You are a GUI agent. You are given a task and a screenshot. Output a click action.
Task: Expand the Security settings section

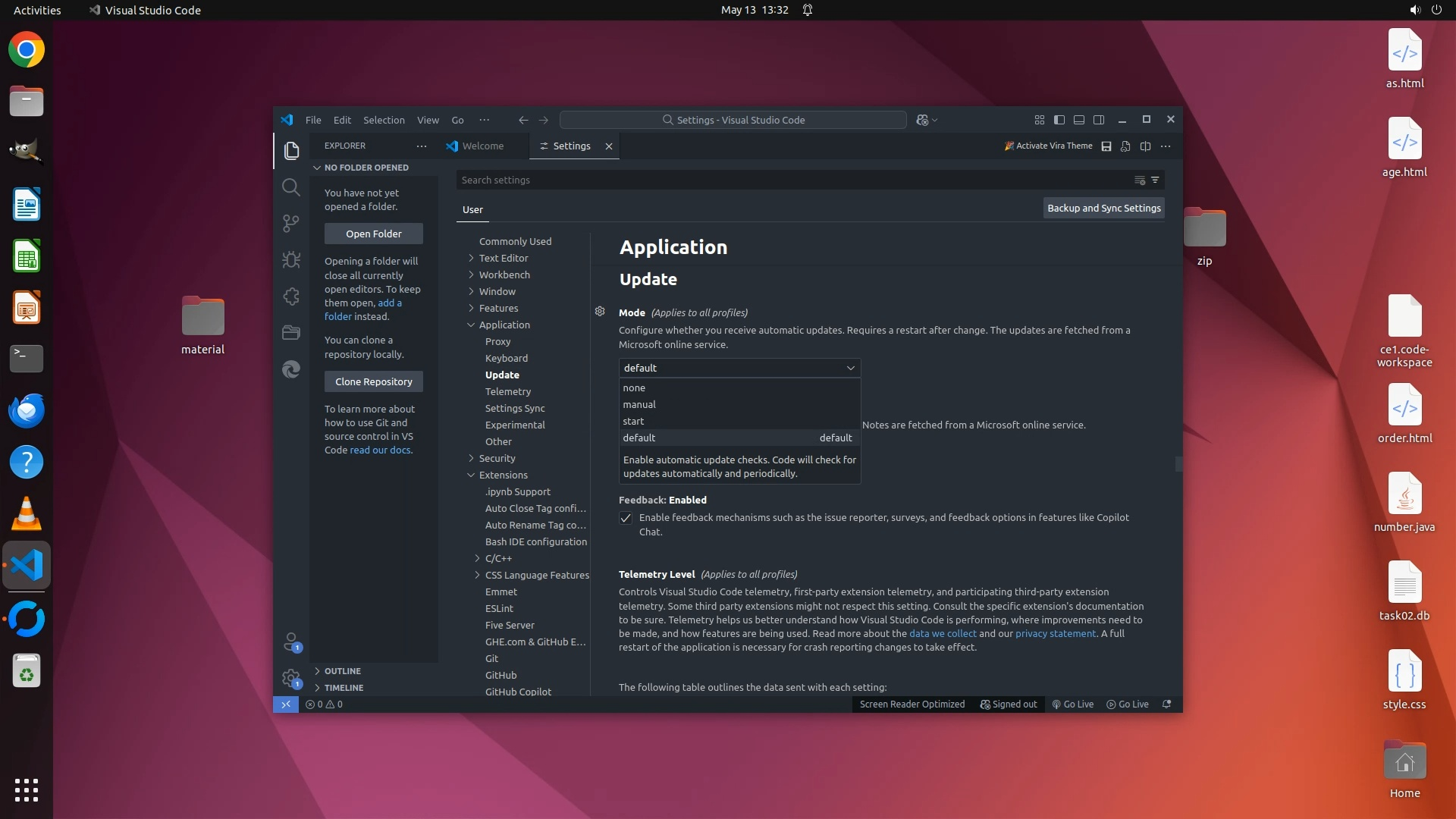tap(497, 459)
